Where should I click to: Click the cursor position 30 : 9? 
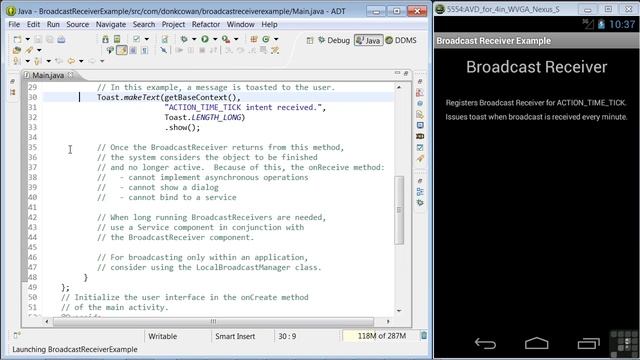287,336
